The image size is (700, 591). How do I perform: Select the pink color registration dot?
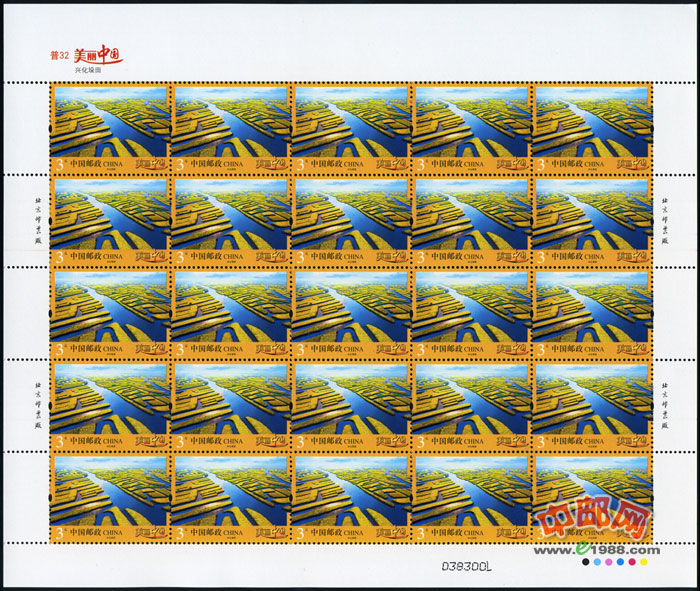[608, 562]
